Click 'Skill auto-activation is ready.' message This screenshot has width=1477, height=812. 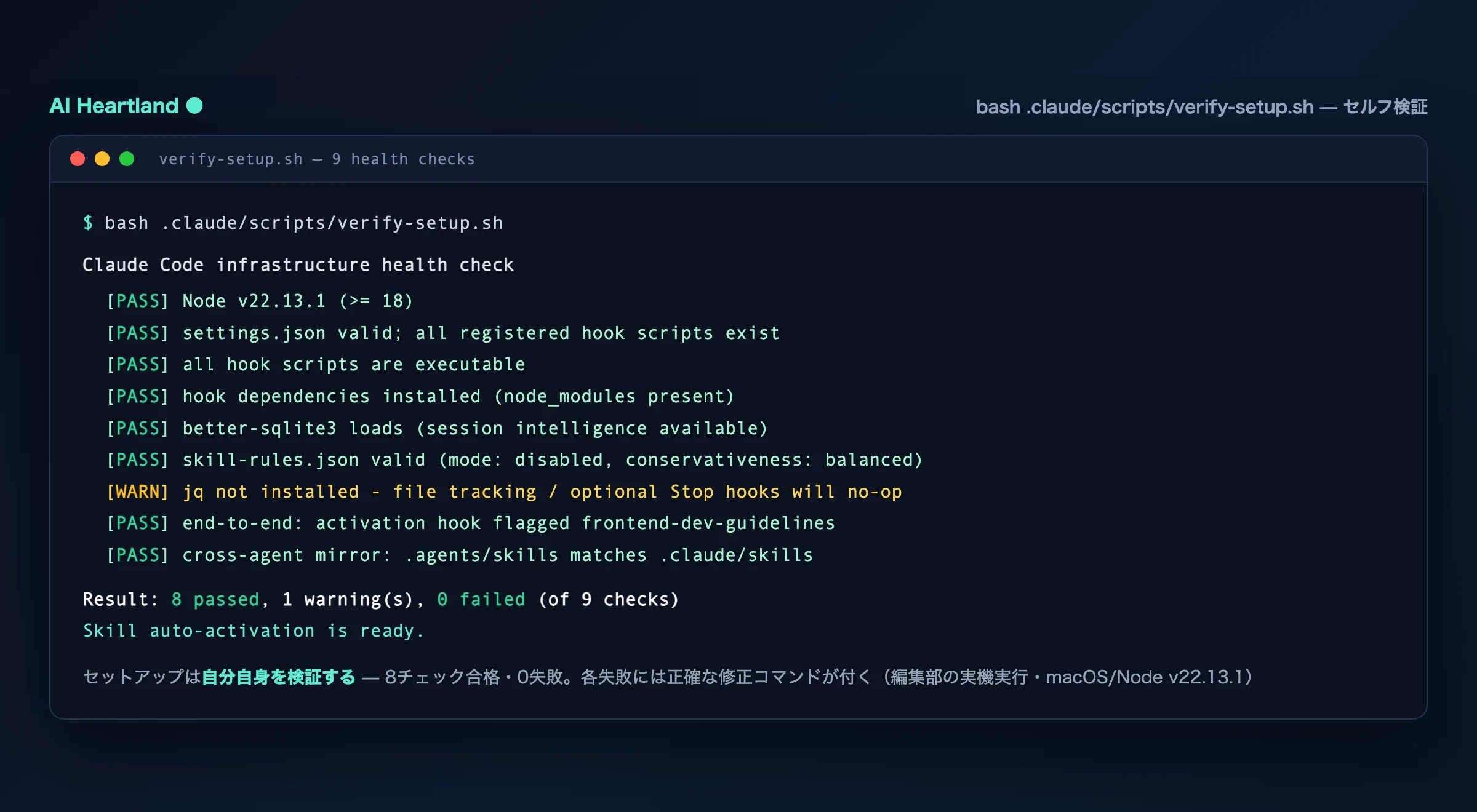254,631
